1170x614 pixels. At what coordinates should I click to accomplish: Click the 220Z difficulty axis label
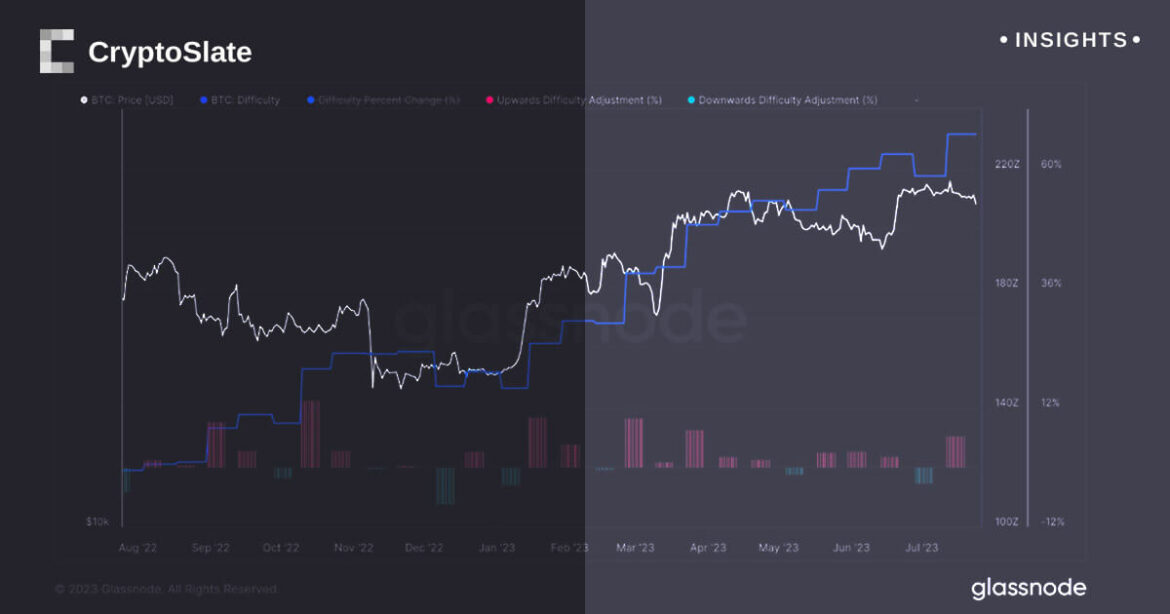(1006, 164)
